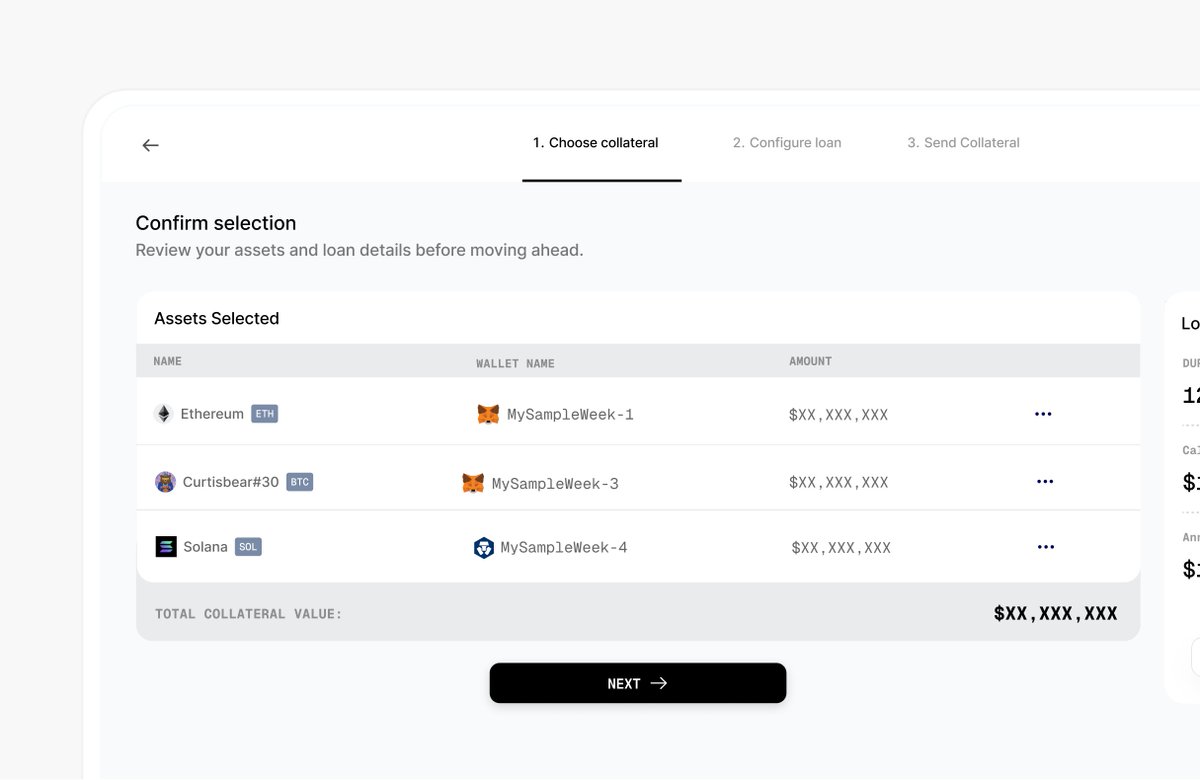
Task: Click the AMOUNT column header
Action: 811,361
